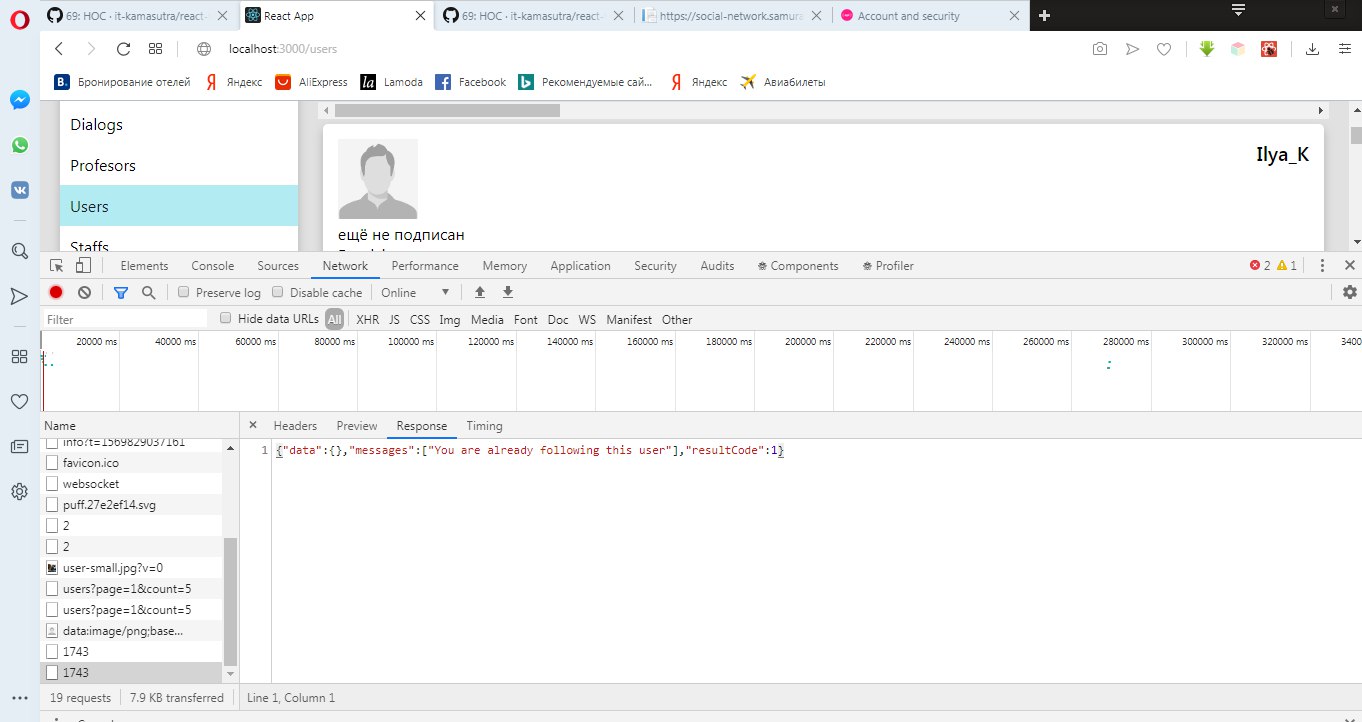1362x722 pixels.
Task: Open the Easy Setup sliders panel
Action: [x=1344, y=48]
